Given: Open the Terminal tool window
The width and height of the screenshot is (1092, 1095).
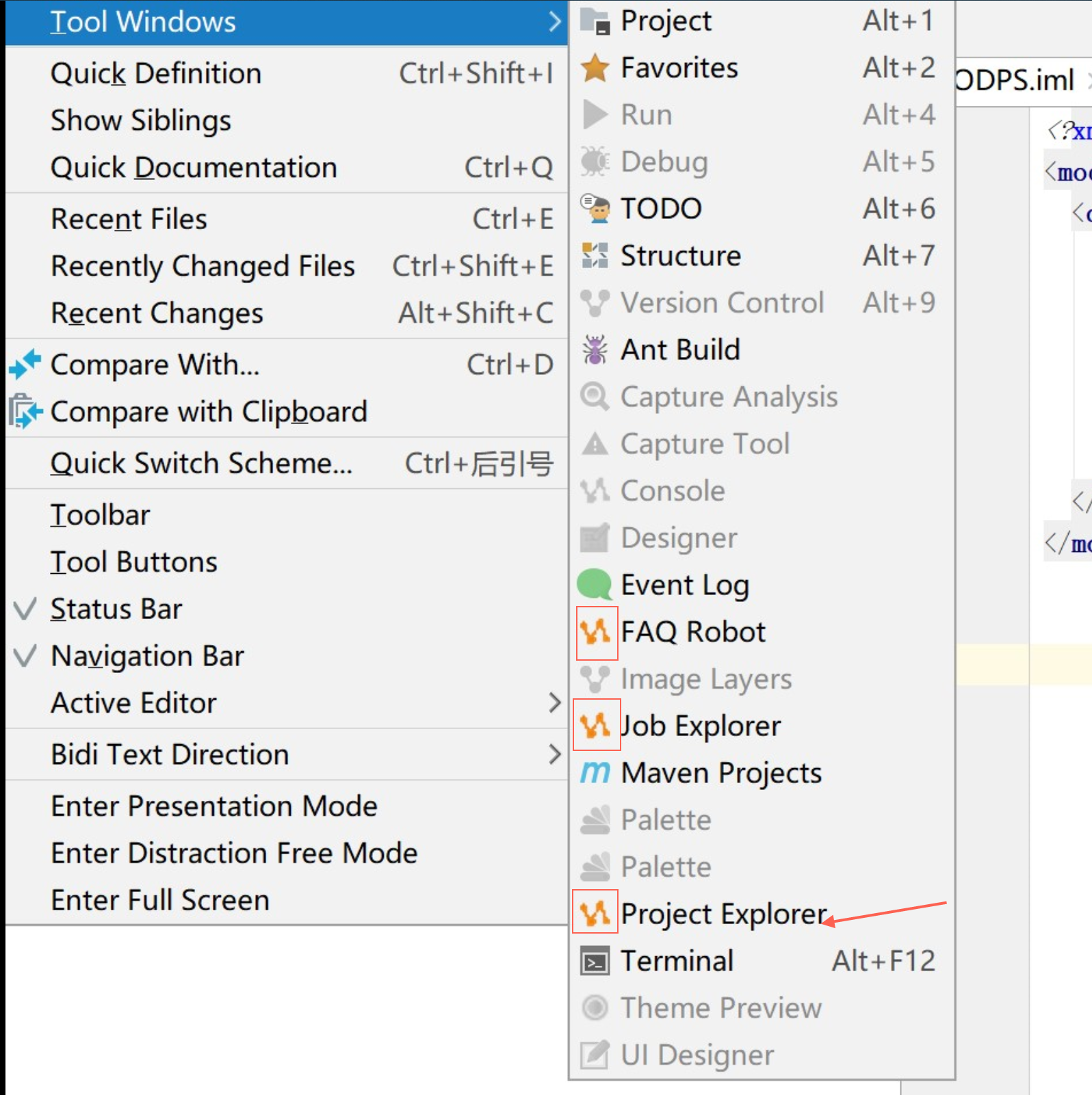Looking at the screenshot, I should pos(762,961).
